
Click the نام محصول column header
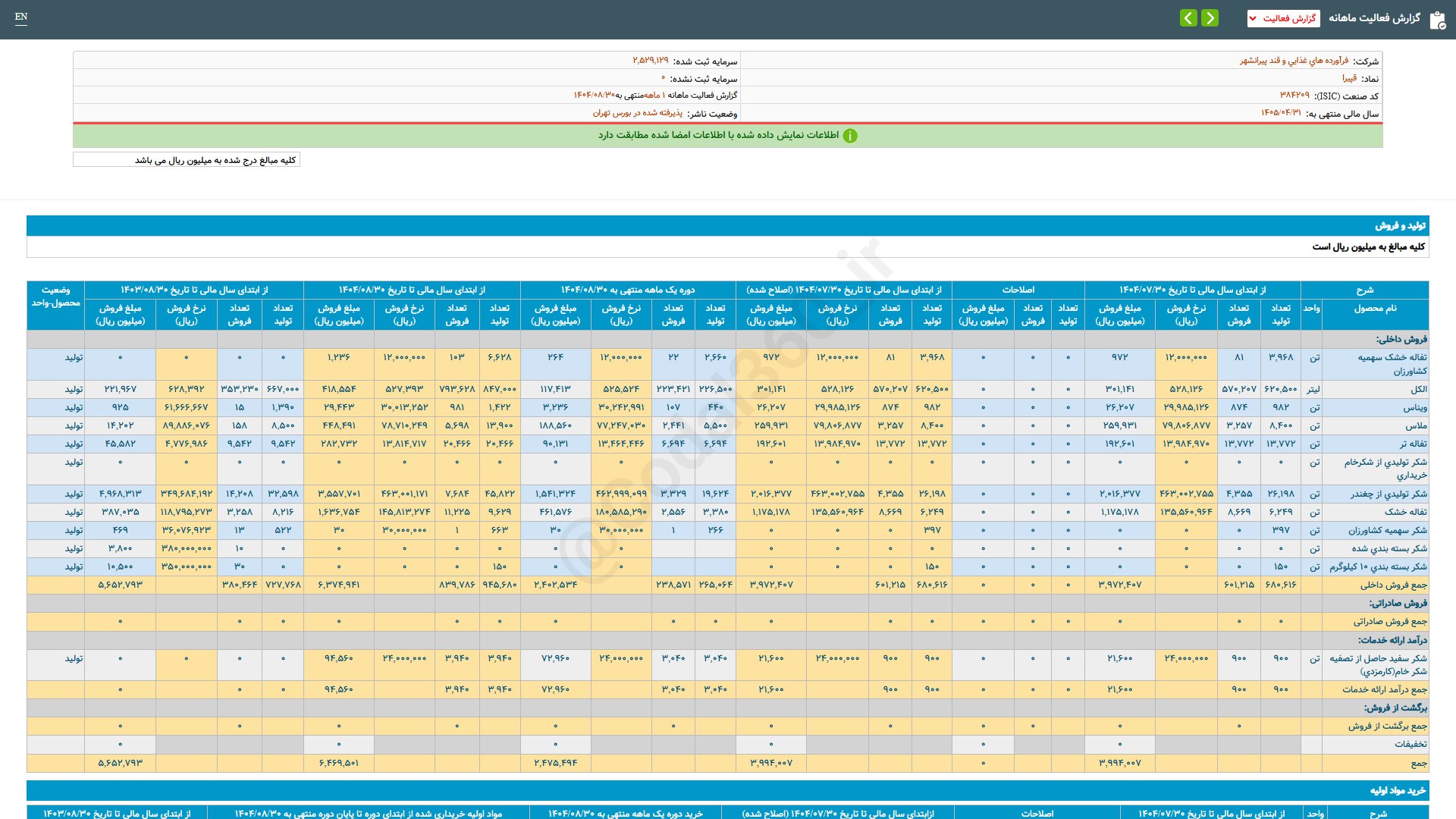[1375, 309]
